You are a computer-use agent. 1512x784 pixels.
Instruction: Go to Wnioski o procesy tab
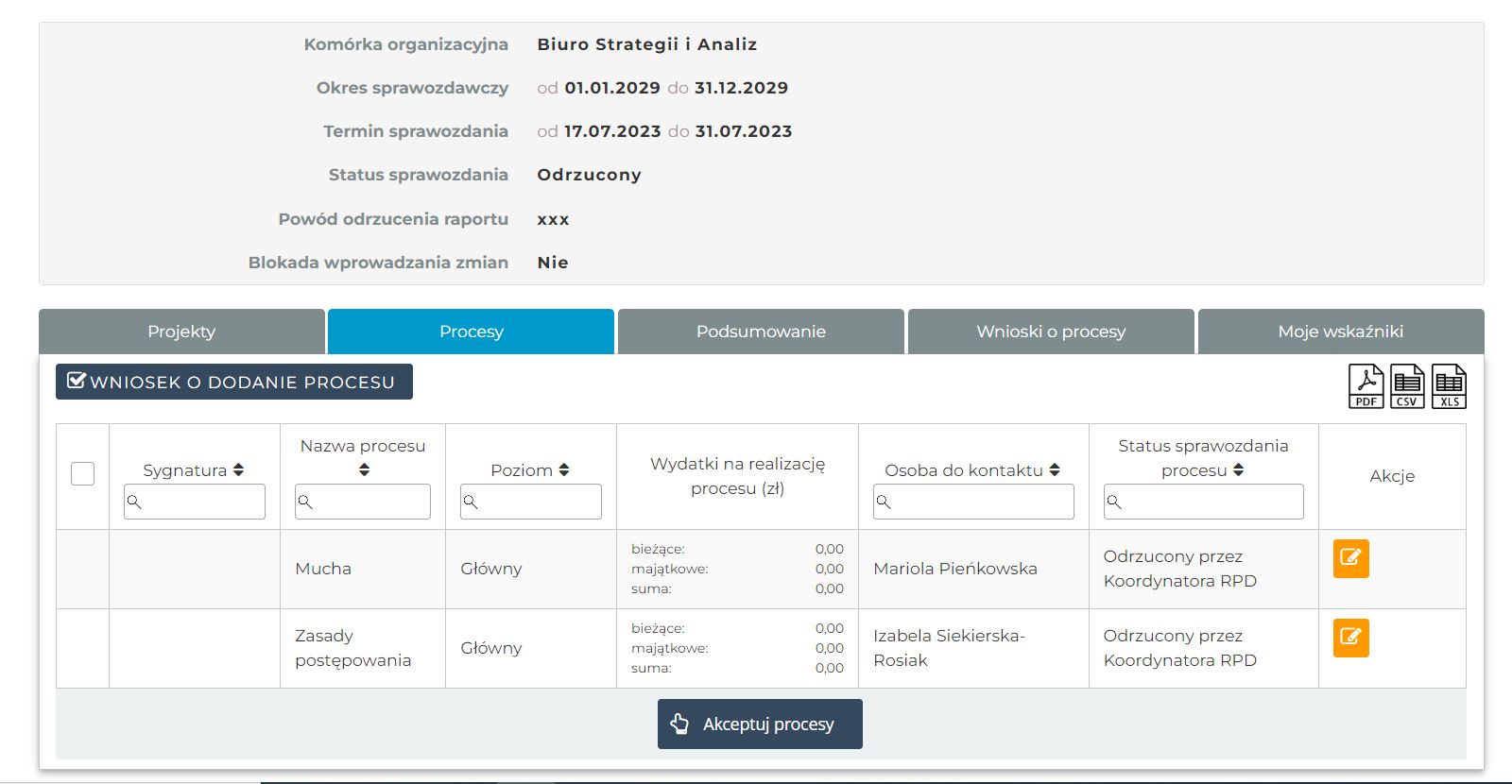tap(1051, 332)
